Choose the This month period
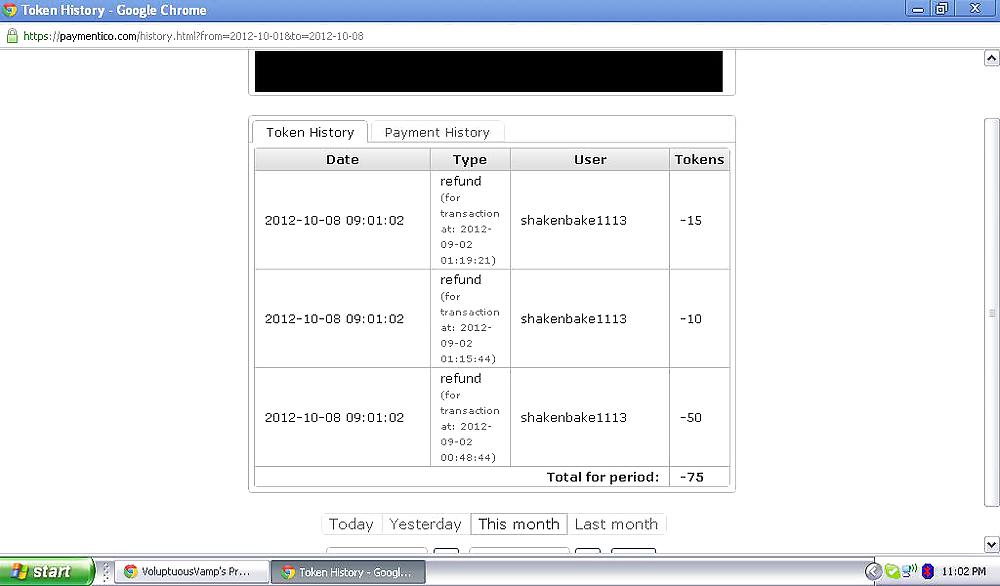This screenshot has height=586, width=1000. (x=518, y=524)
